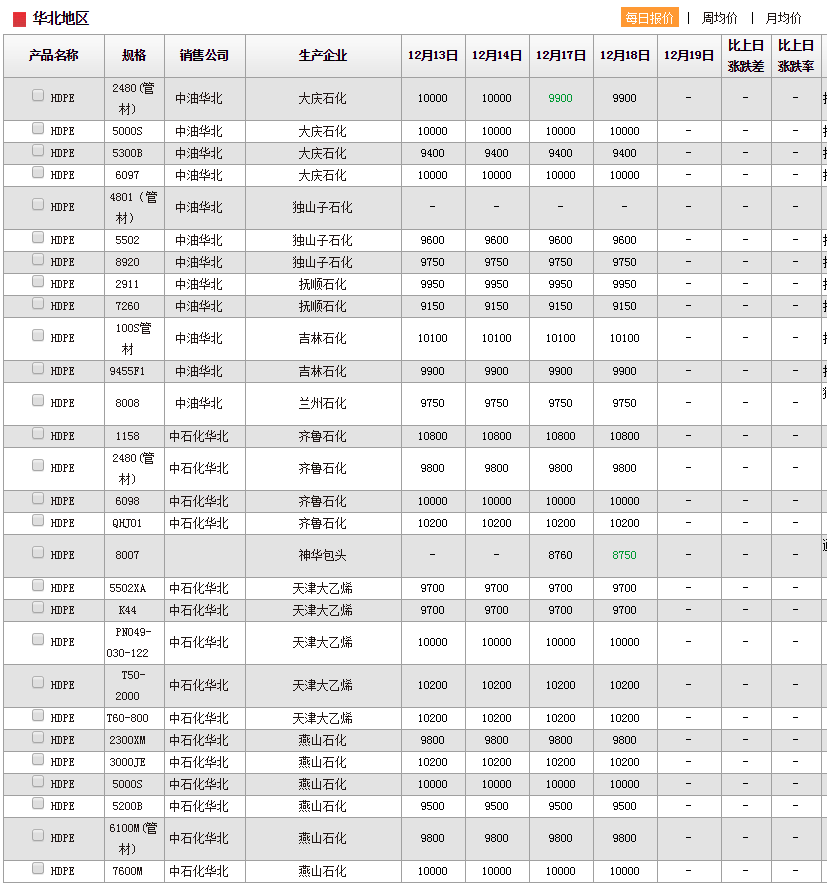Switch to the 周均价 tab
This screenshot has width=827, height=886.
tap(719, 18)
